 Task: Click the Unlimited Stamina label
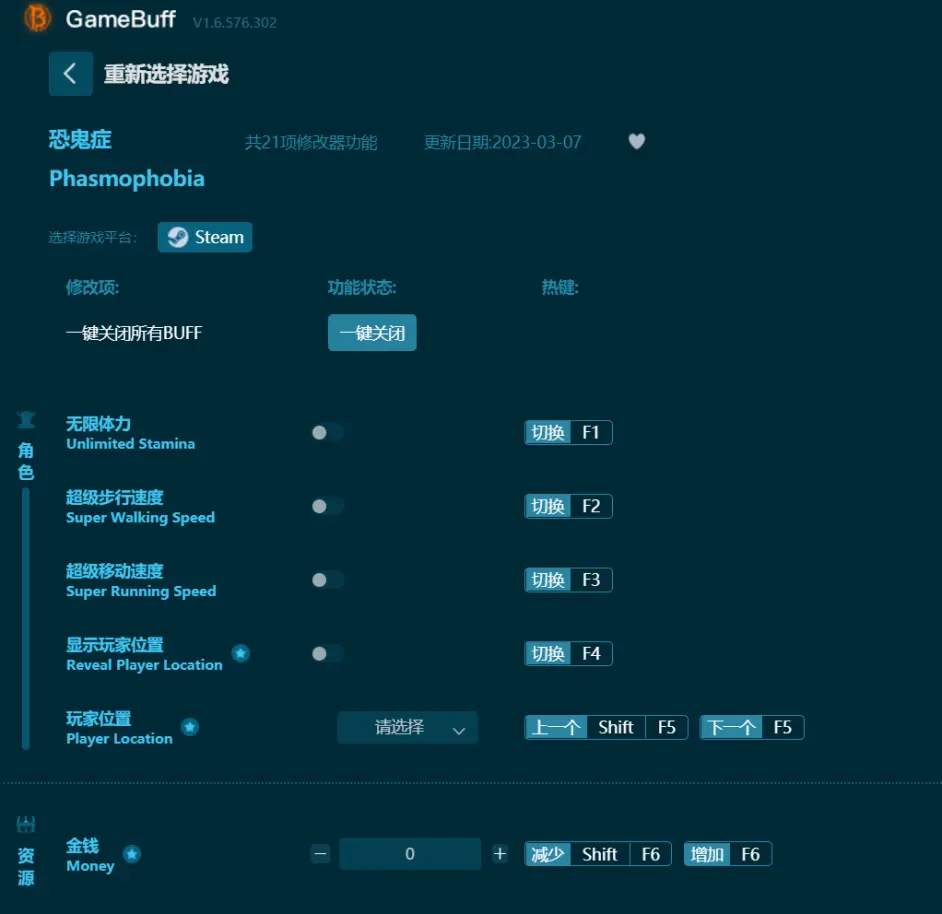point(130,444)
